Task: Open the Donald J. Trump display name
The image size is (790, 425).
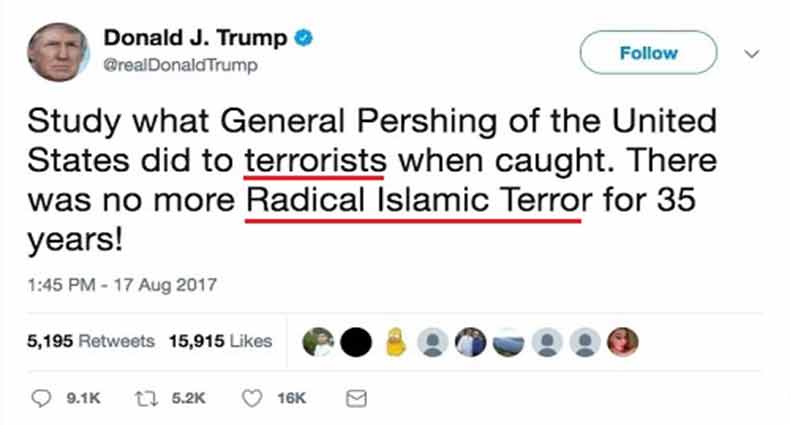Action: coord(195,38)
